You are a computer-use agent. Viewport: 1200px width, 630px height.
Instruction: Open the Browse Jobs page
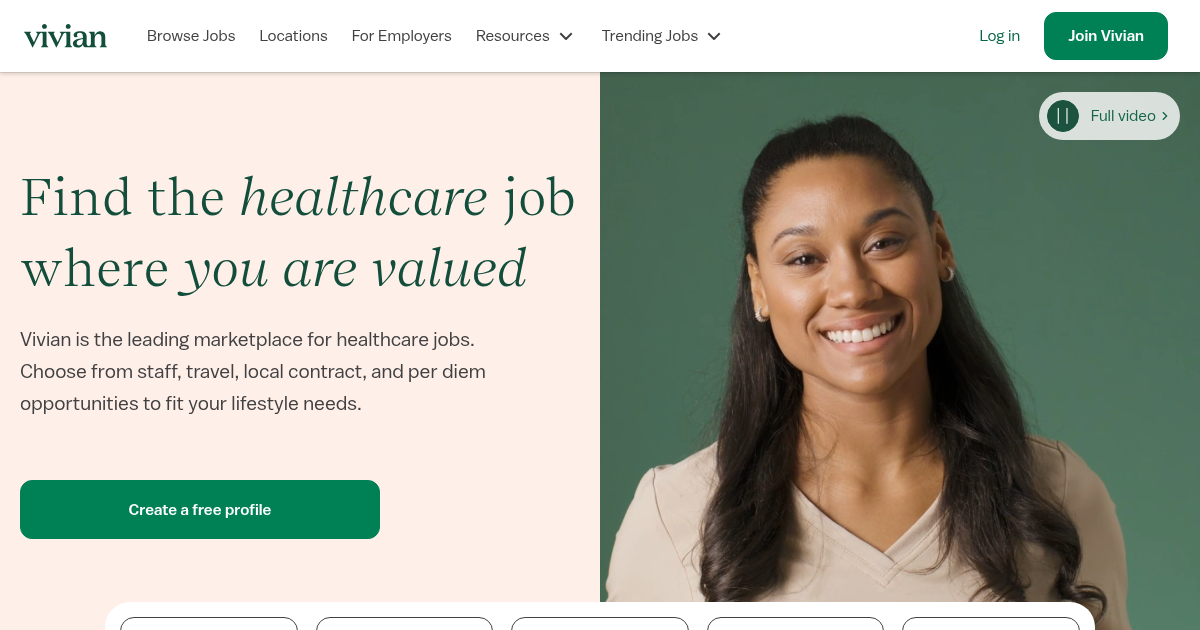coord(191,36)
